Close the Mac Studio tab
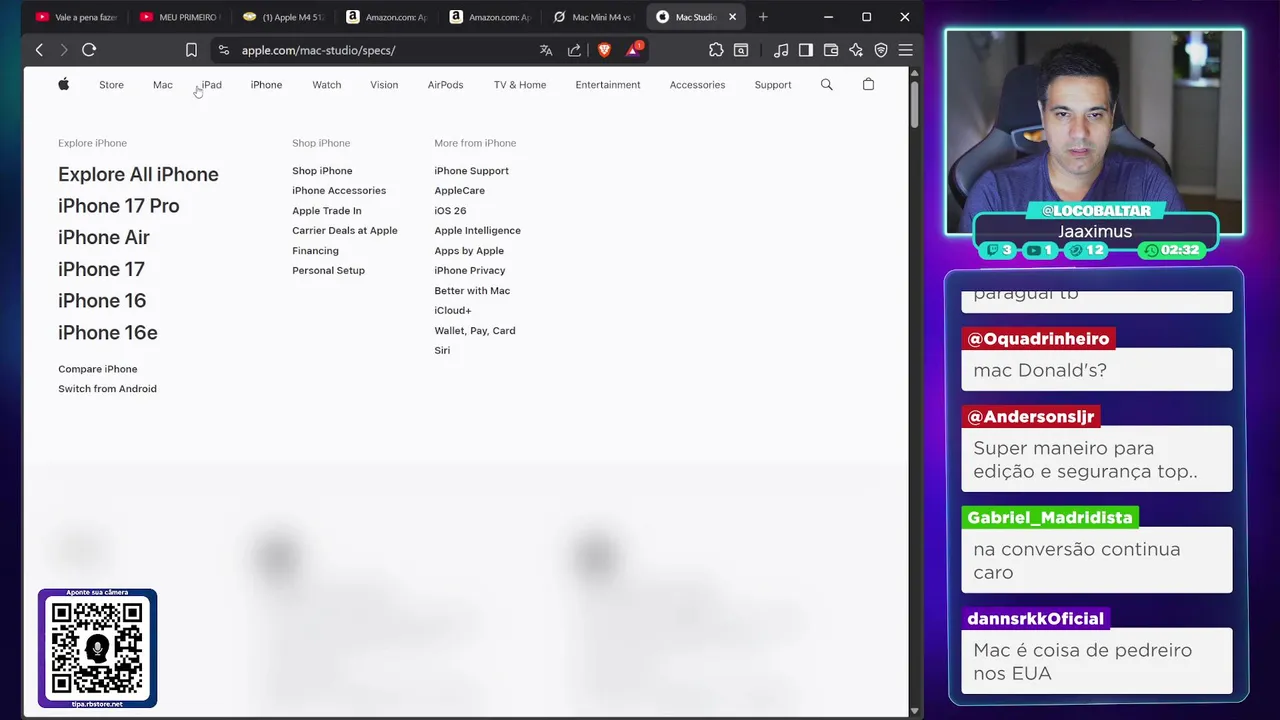The width and height of the screenshot is (1280, 720). (x=732, y=17)
